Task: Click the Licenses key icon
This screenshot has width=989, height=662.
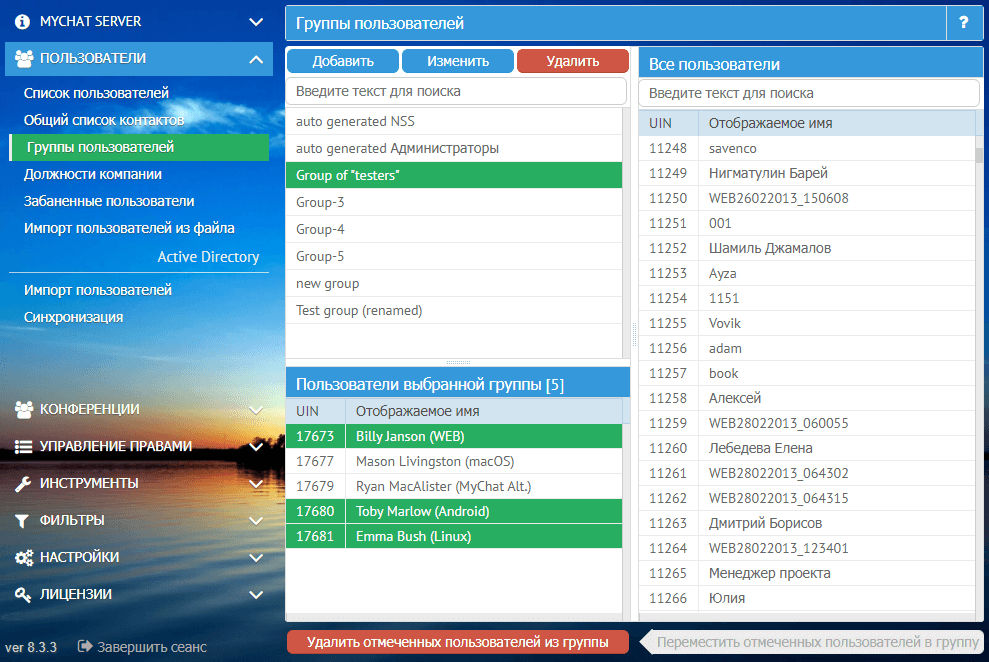Action: [x=24, y=595]
